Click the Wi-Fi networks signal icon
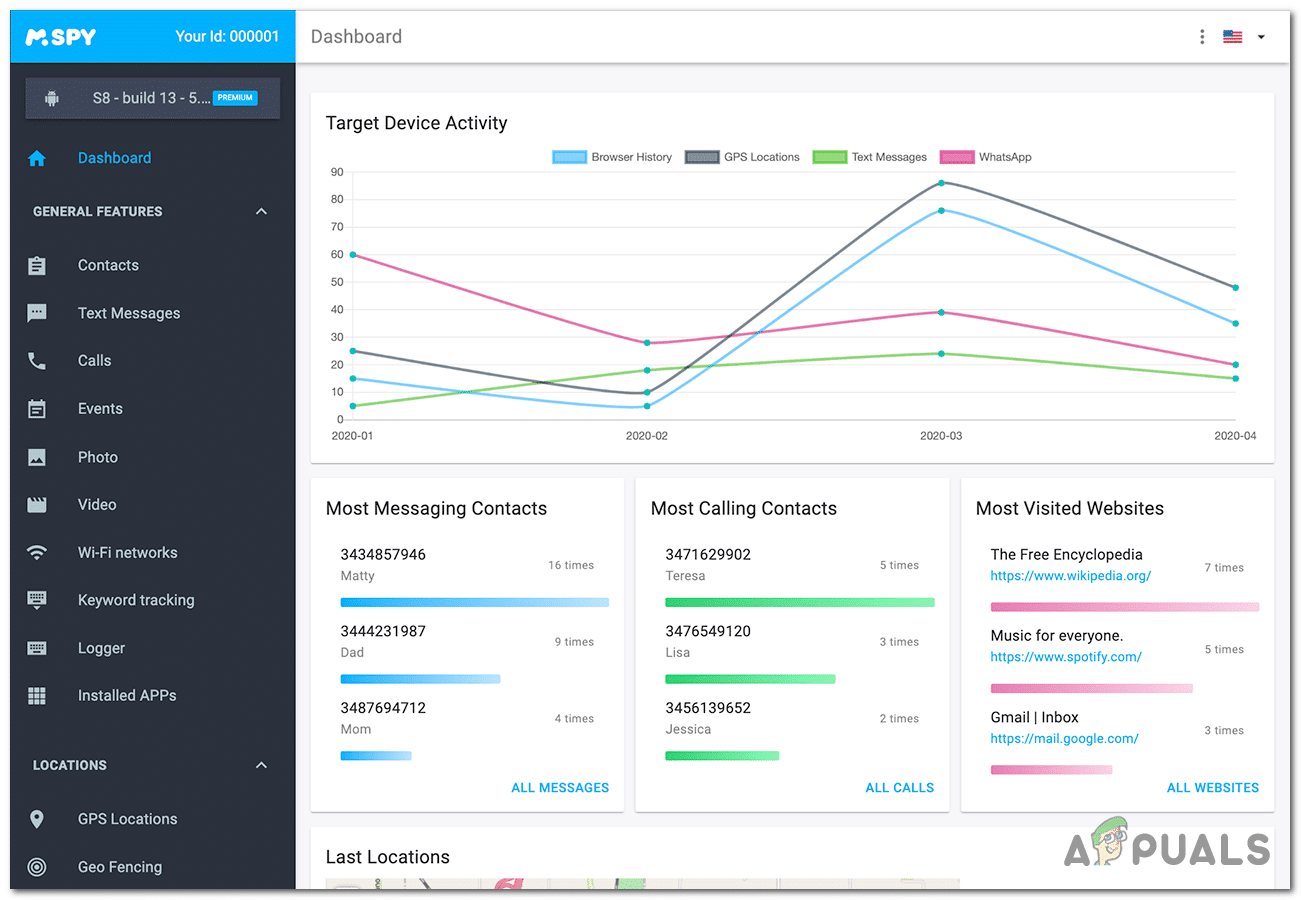This screenshot has height=900, width=1301. pyautogui.click(x=37, y=553)
